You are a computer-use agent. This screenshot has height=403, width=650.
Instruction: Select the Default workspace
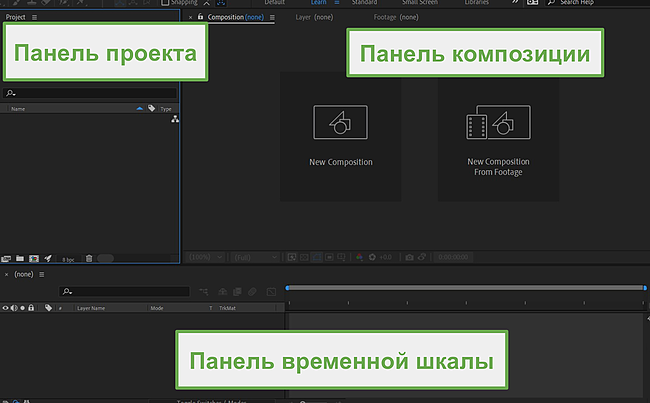tap(275, 2)
